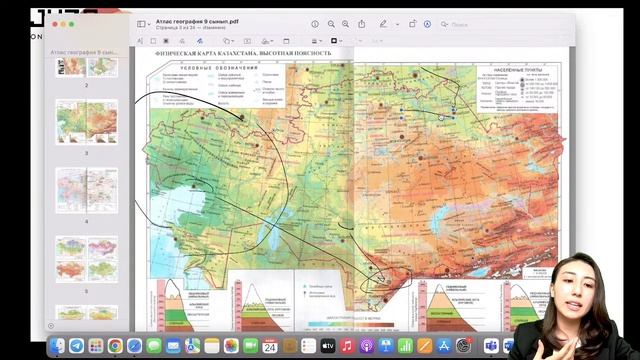Open Telegram from the Dock
640x360 pixels.
[x=76, y=346]
